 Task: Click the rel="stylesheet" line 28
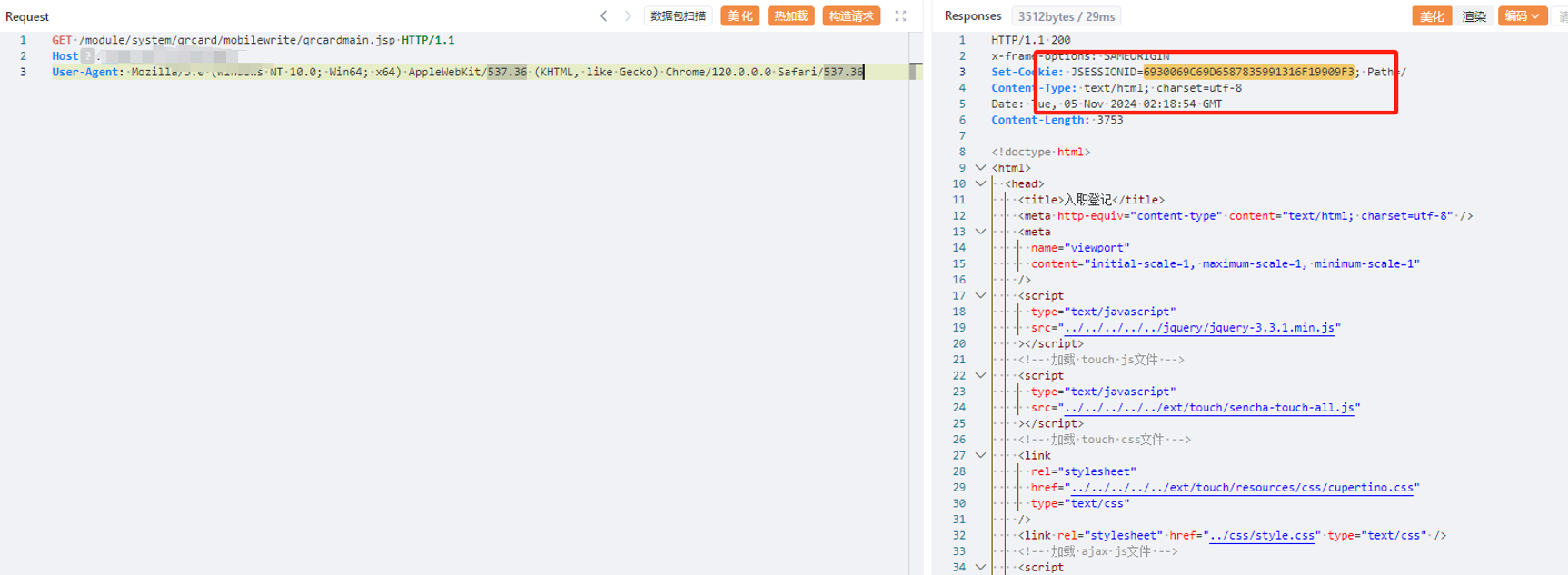1084,471
